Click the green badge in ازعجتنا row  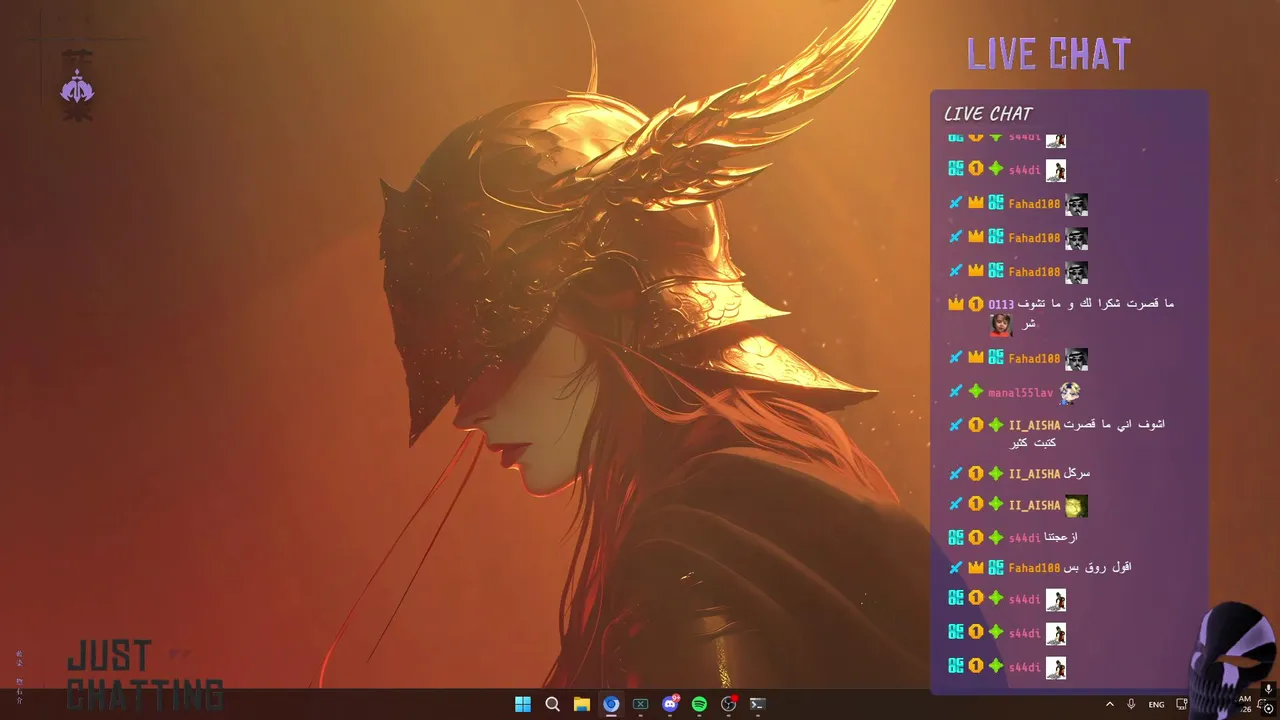click(996, 537)
